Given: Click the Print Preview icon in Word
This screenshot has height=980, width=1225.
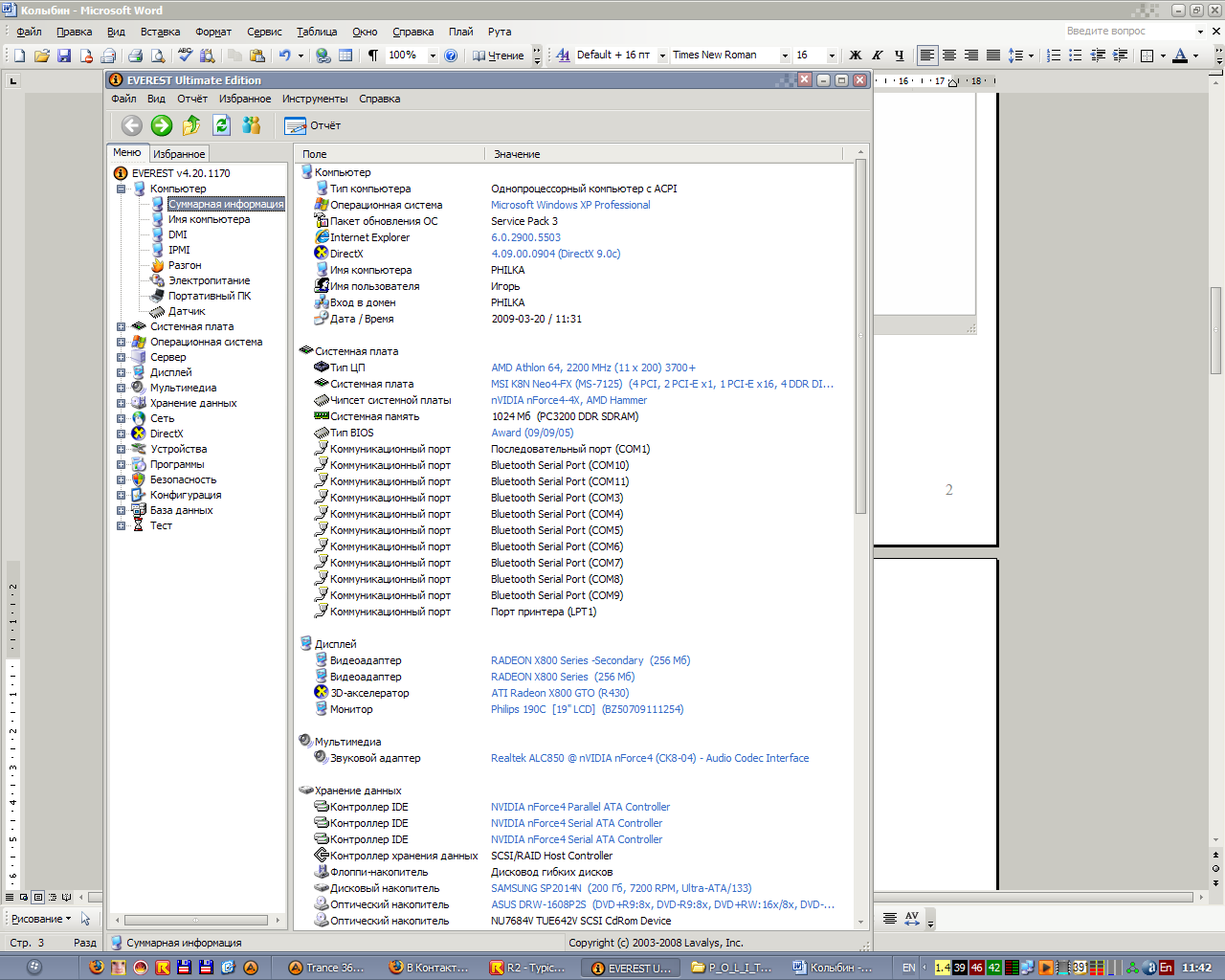Looking at the screenshot, I should click(x=157, y=56).
